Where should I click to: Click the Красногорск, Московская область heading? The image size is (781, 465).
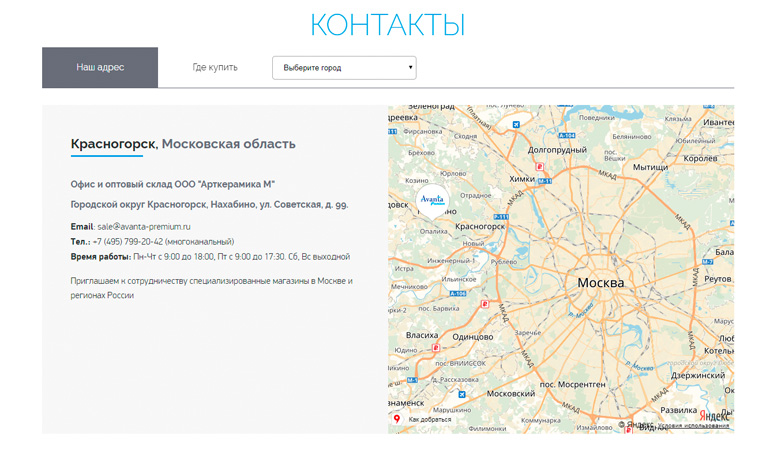(183, 144)
